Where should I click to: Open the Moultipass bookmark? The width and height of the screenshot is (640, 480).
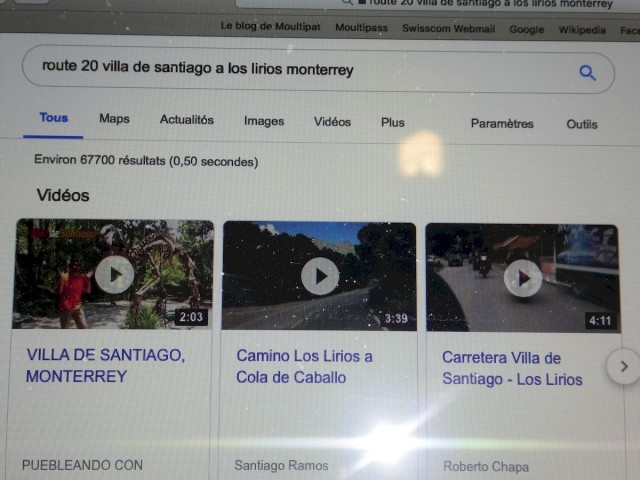(x=361, y=27)
